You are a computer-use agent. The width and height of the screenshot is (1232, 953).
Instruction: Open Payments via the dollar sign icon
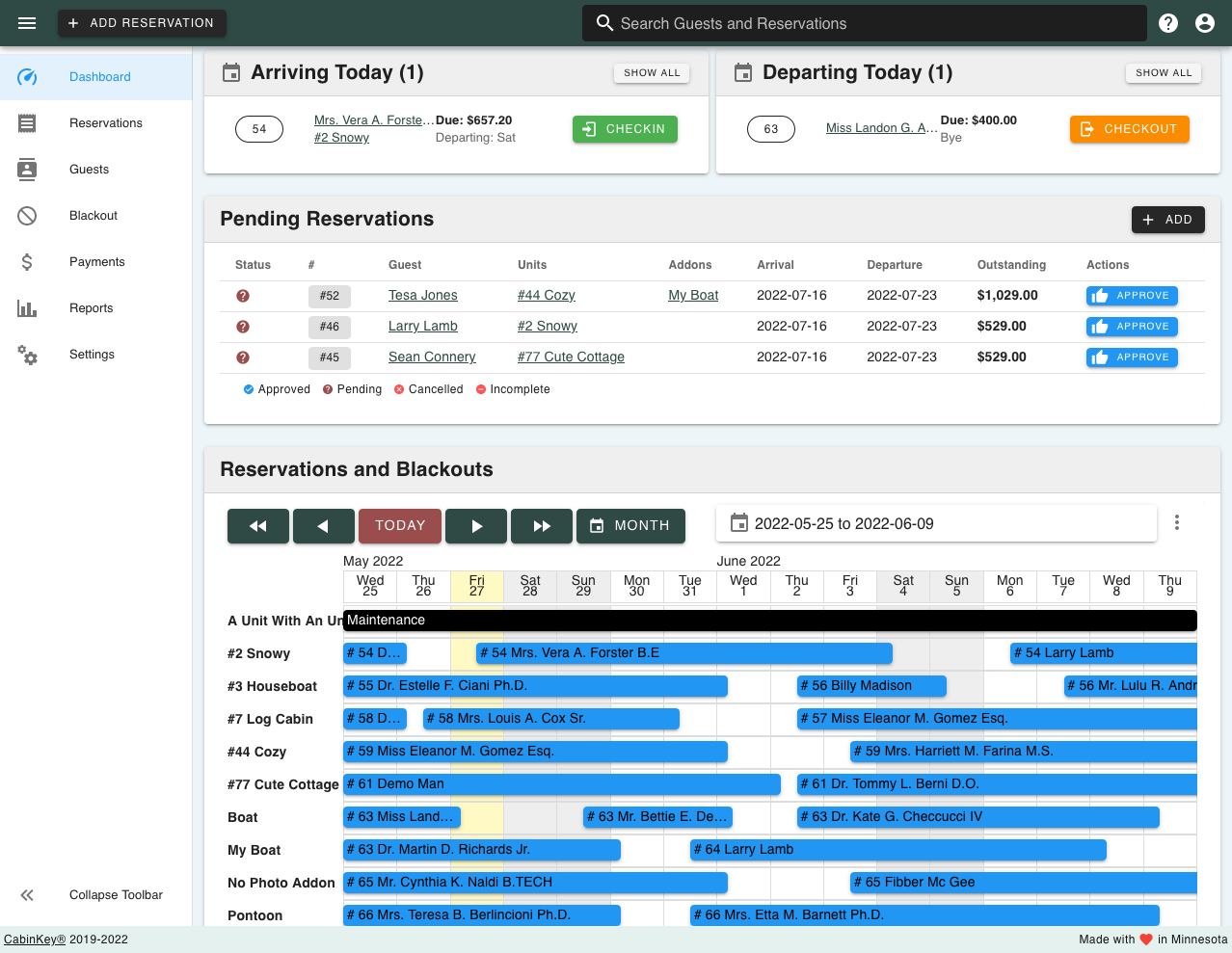28,261
